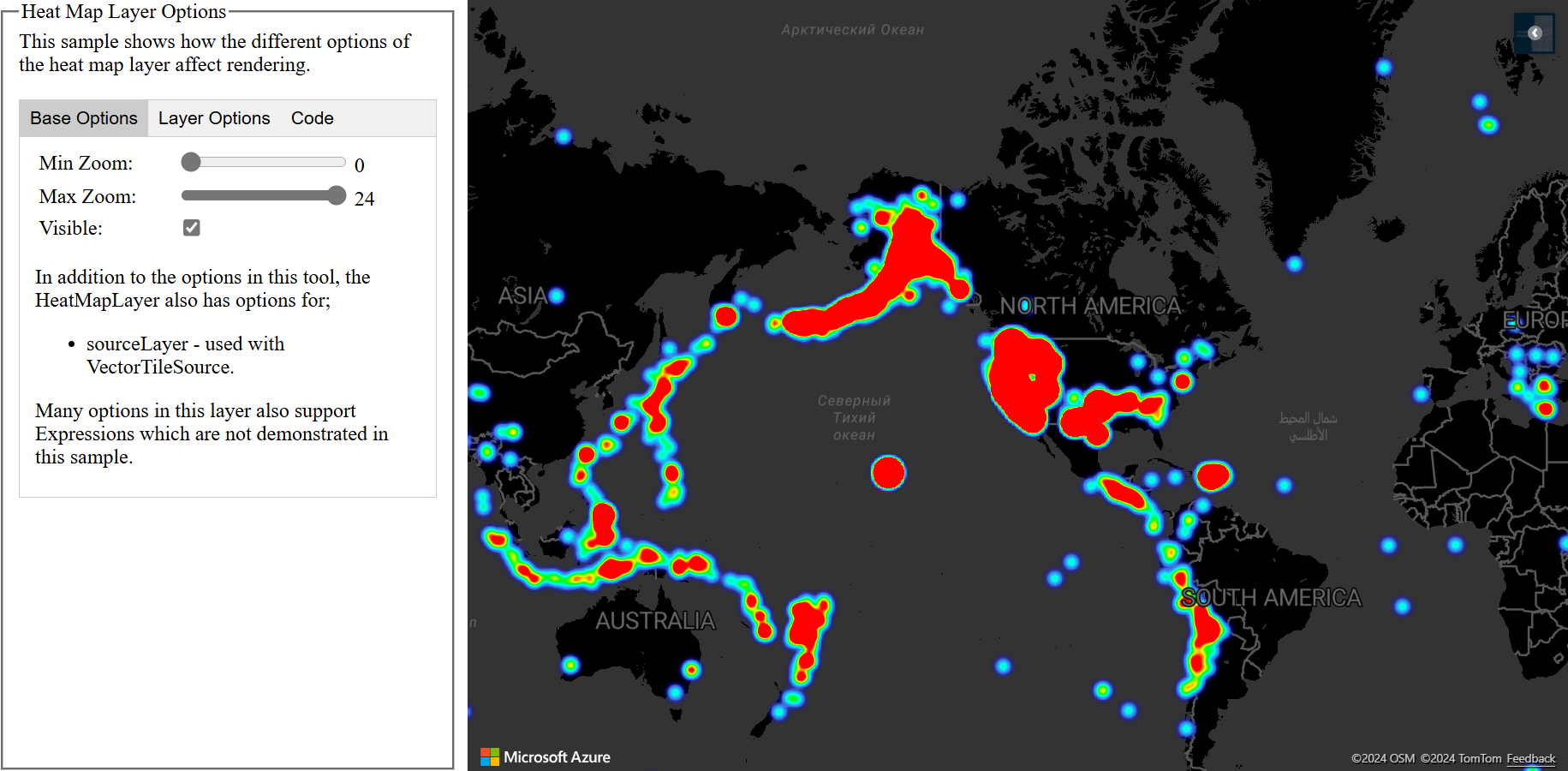Click the Microsoft Azure logo icon
Image resolution: width=1568 pixels, height=771 pixels.
click(x=491, y=756)
